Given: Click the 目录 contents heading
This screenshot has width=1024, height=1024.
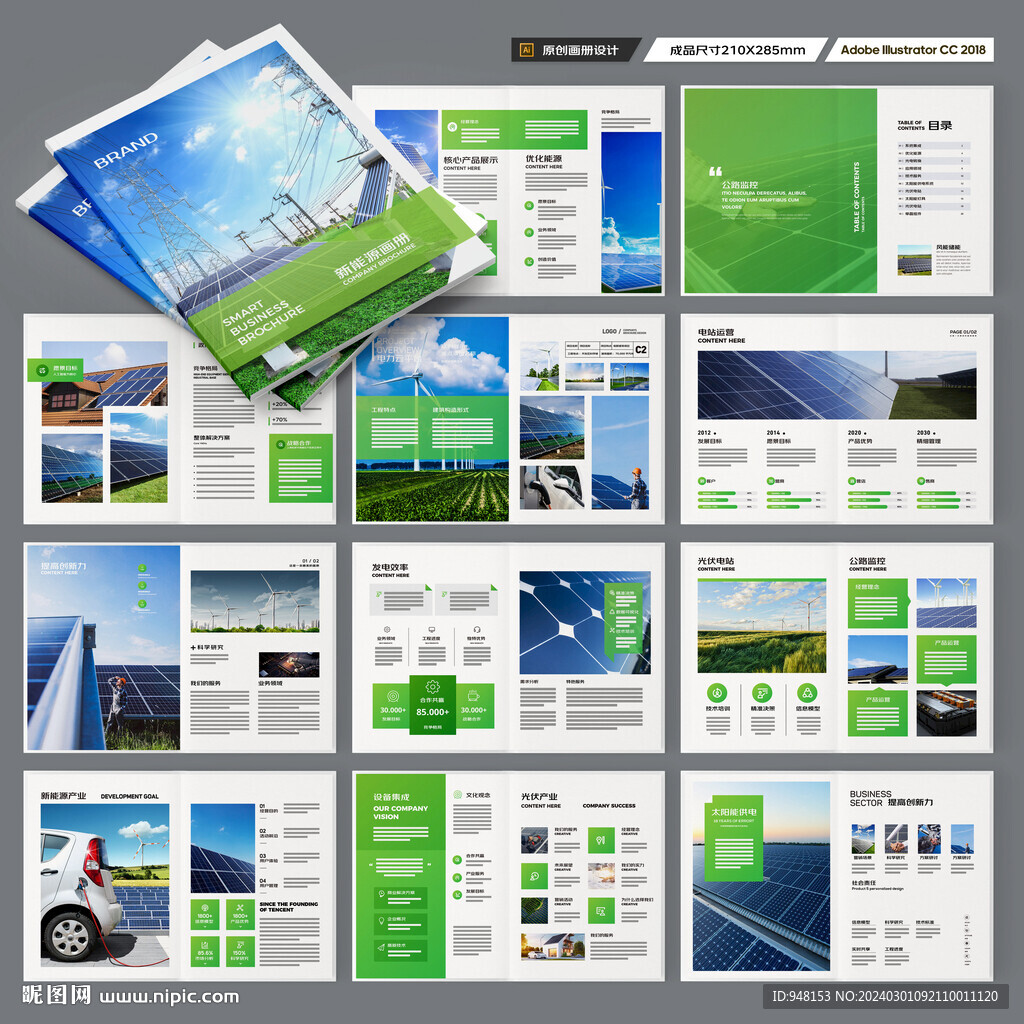Looking at the screenshot, I should (x=940, y=125).
